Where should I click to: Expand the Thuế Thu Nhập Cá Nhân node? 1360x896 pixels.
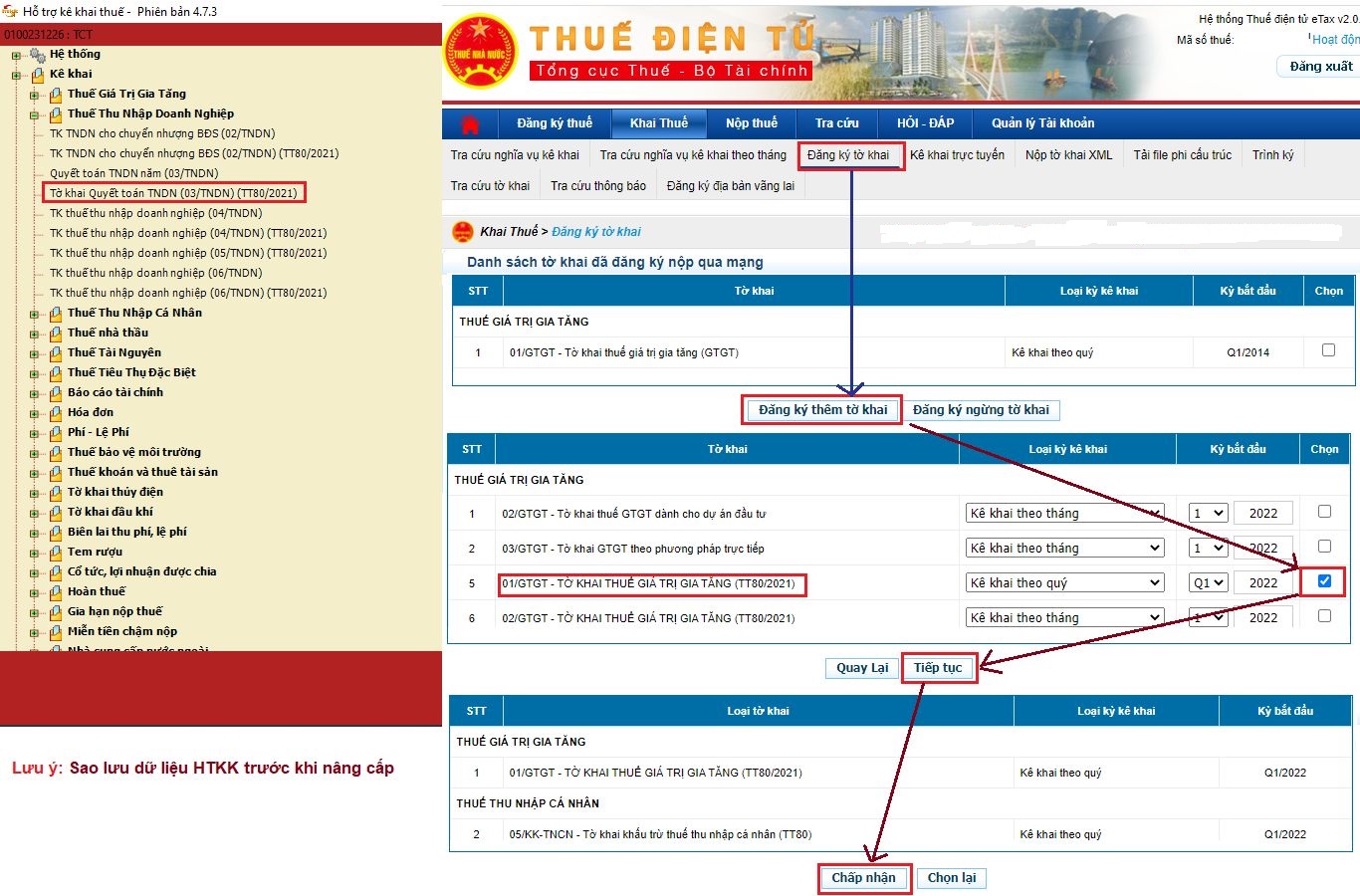pyautogui.click(x=34, y=314)
